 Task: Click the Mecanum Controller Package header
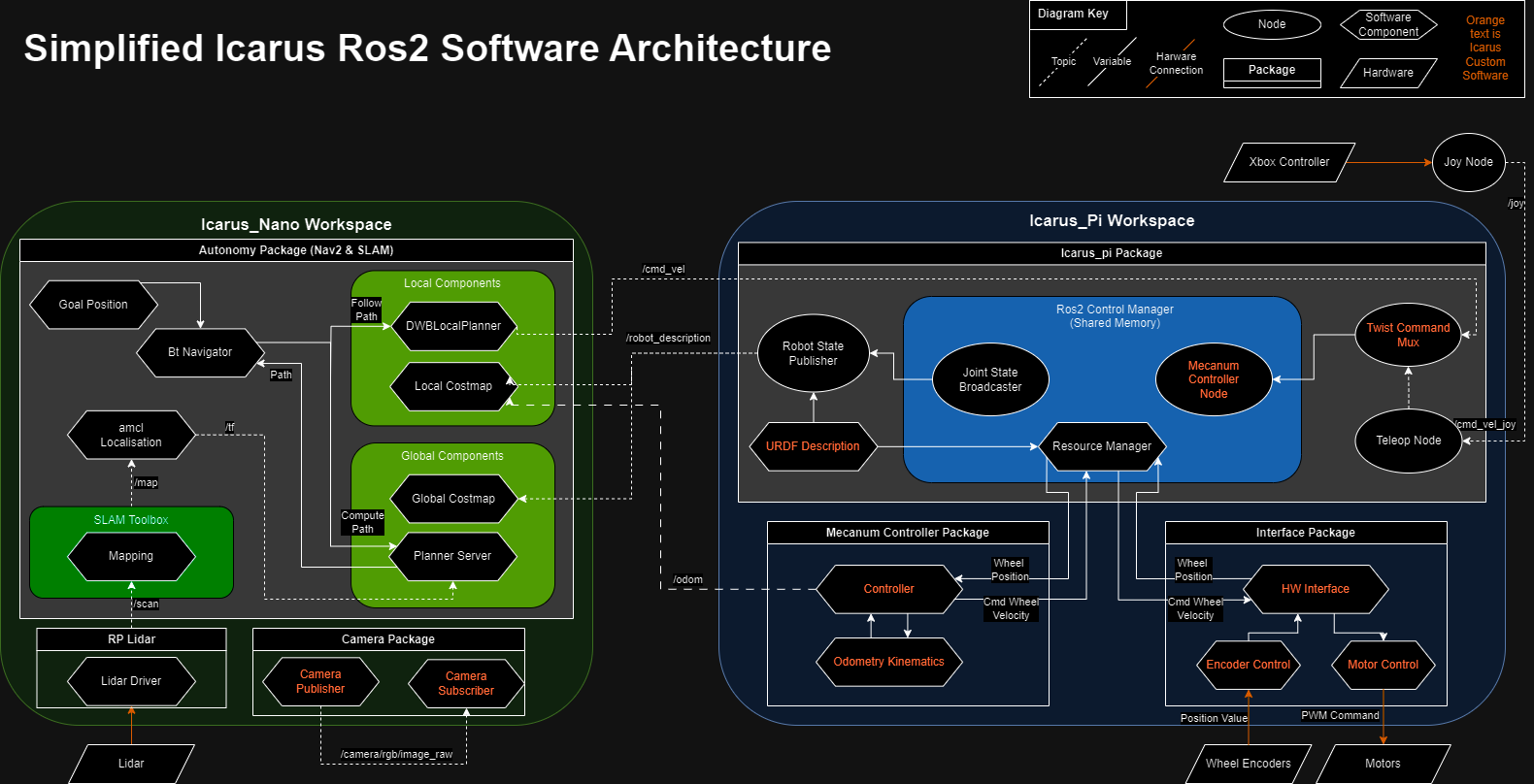(907, 533)
